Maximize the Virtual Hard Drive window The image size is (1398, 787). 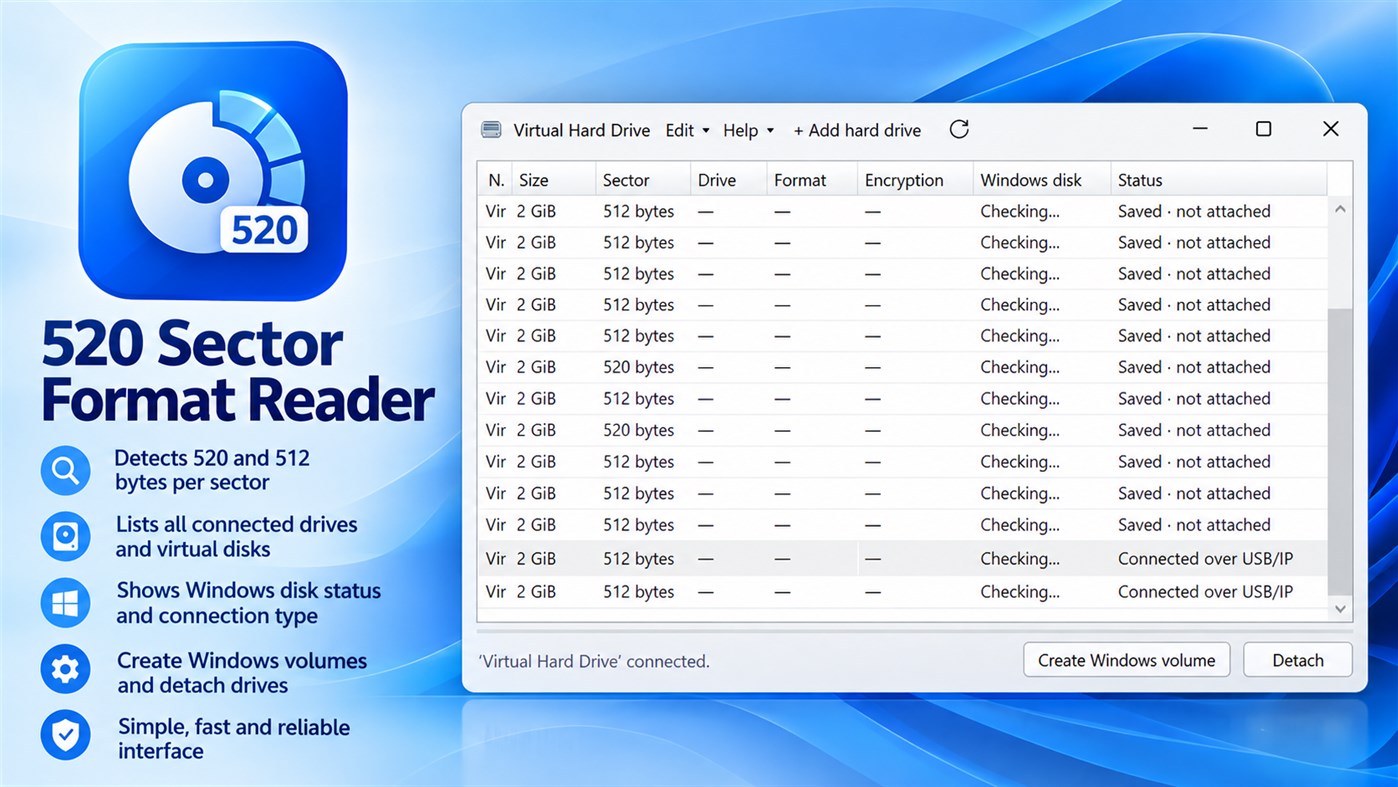point(1264,129)
